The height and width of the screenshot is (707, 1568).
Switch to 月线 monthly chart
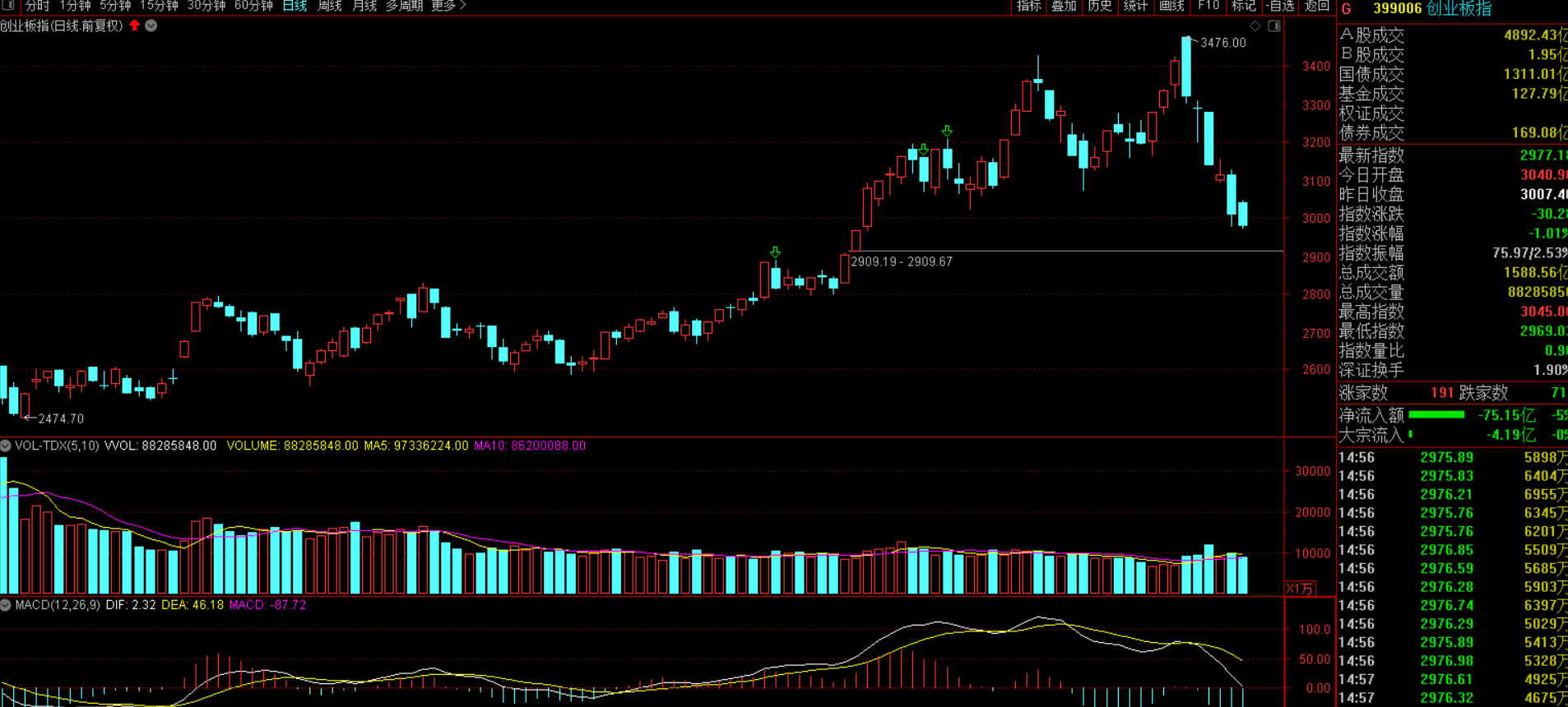coord(364,6)
